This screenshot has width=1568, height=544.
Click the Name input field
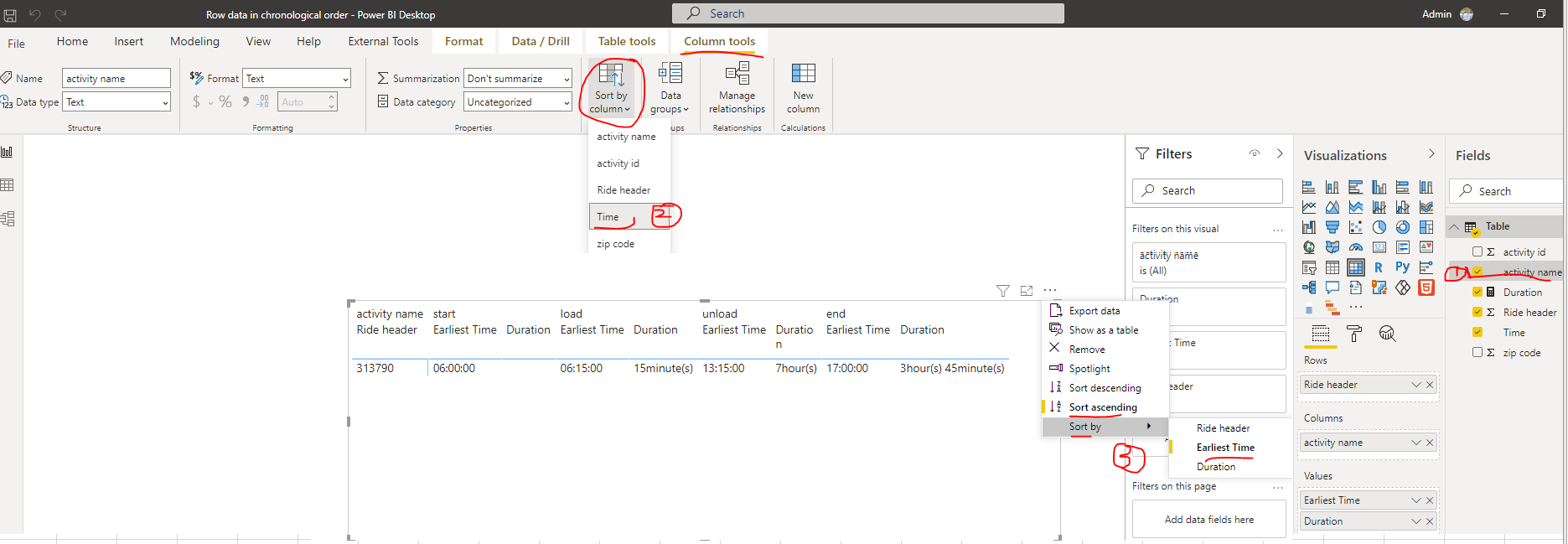pyautogui.click(x=116, y=78)
